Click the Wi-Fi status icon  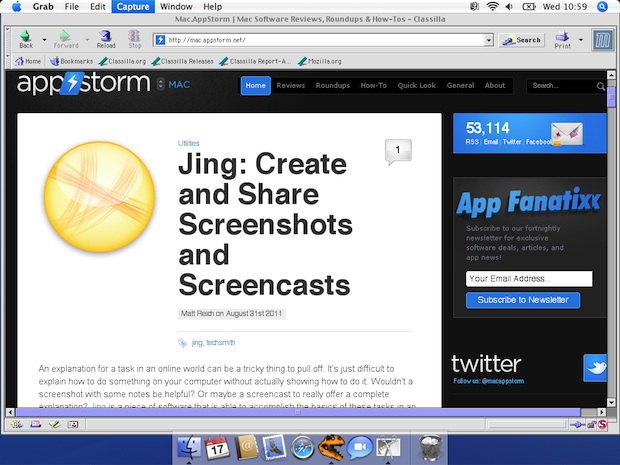click(492, 6)
